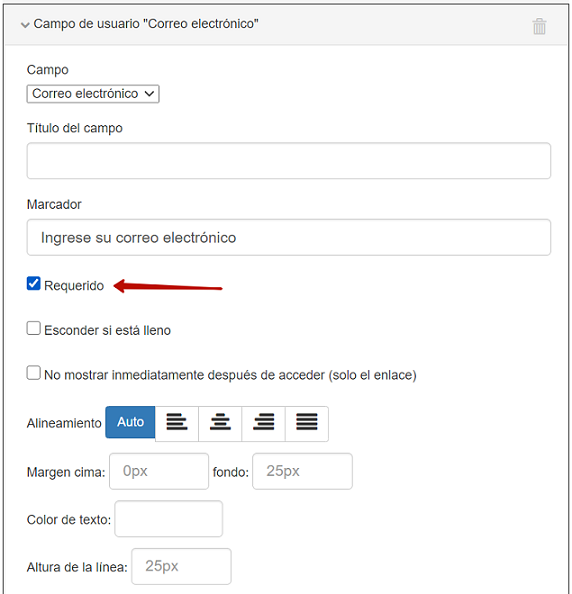Choose the Auto alignment button
The height and width of the screenshot is (594, 572).
130,422
